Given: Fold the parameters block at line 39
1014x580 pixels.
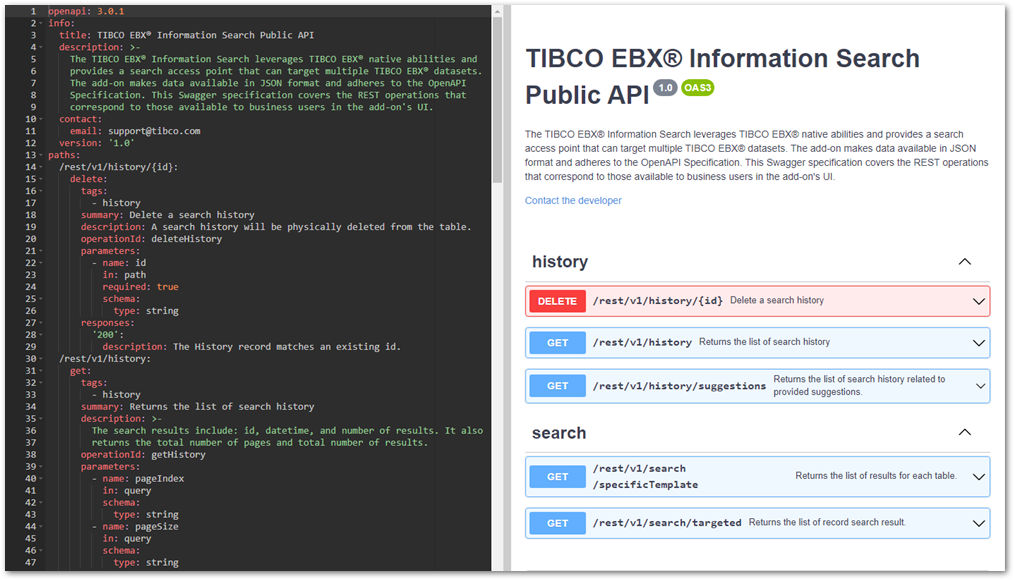Looking at the screenshot, I should (x=41, y=467).
